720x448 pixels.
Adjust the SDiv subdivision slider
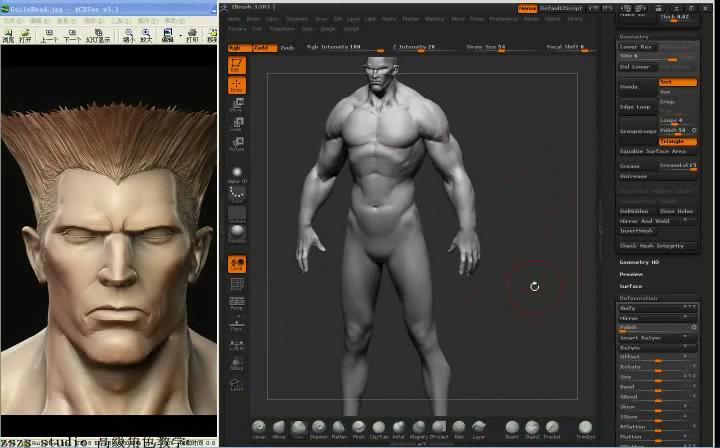[658, 57]
